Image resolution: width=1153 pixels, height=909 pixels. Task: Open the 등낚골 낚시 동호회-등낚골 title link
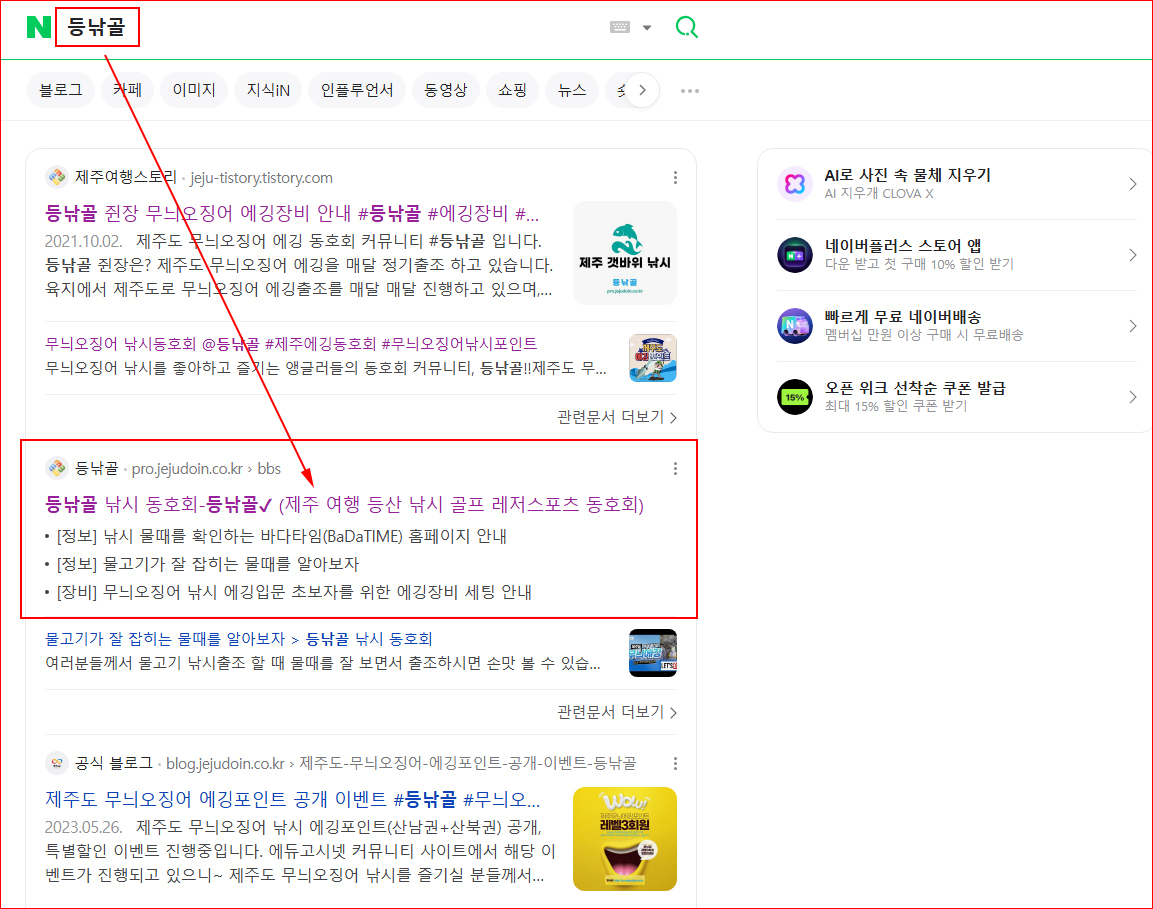(x=344, y=505)
